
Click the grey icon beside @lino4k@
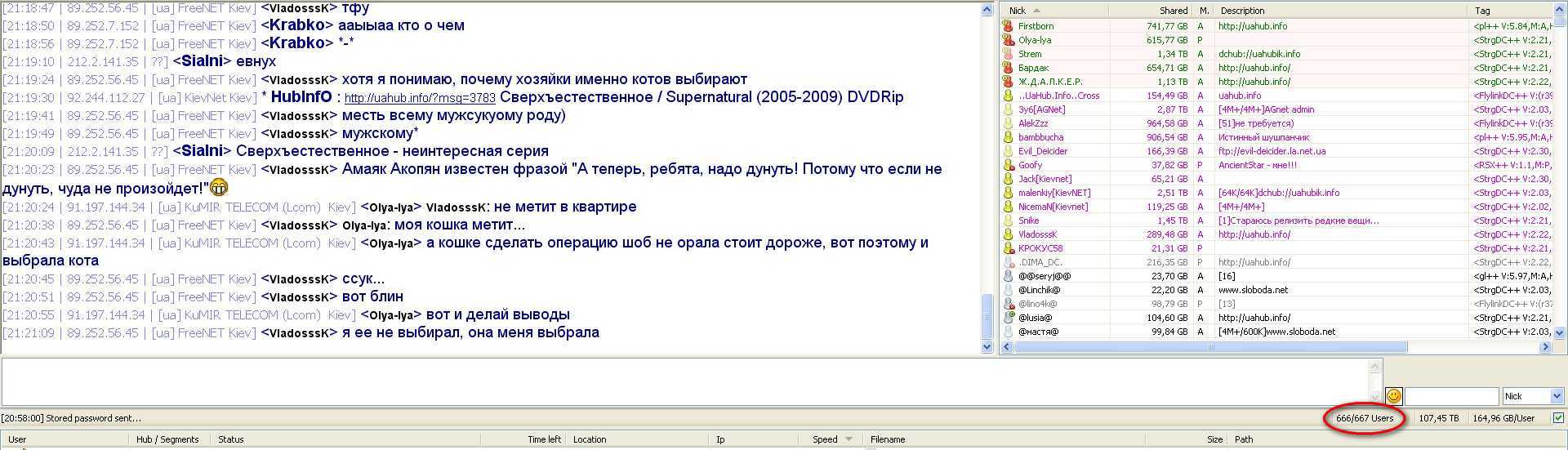tap(1008, 304)
